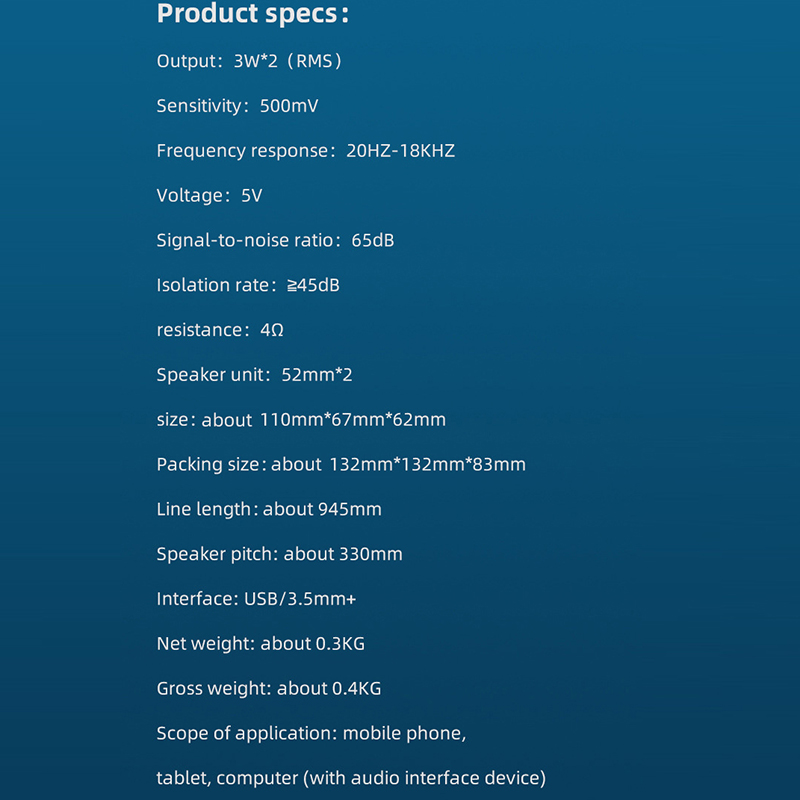Select the Scope of application line

pos(311,733)
